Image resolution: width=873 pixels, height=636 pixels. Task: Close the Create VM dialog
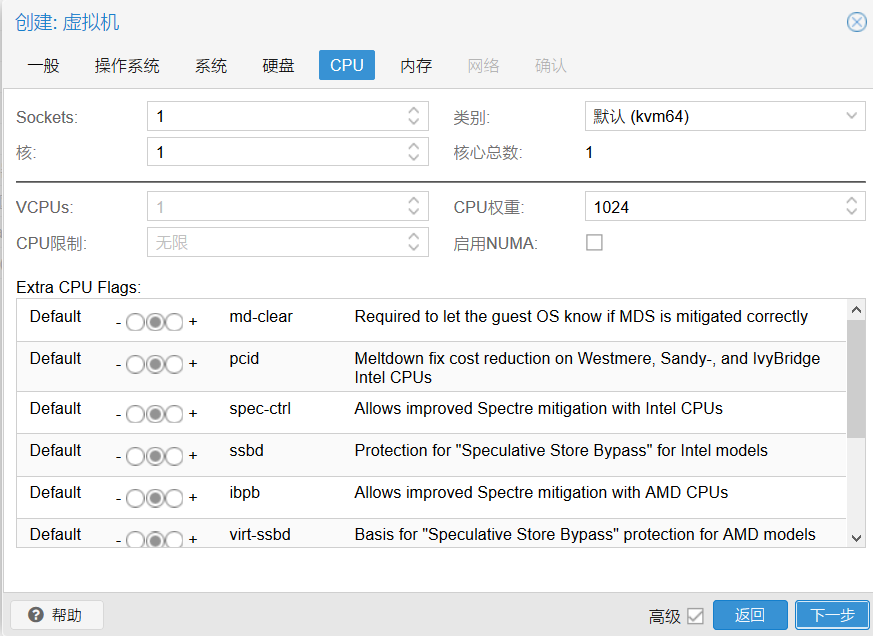click(856, 22)
